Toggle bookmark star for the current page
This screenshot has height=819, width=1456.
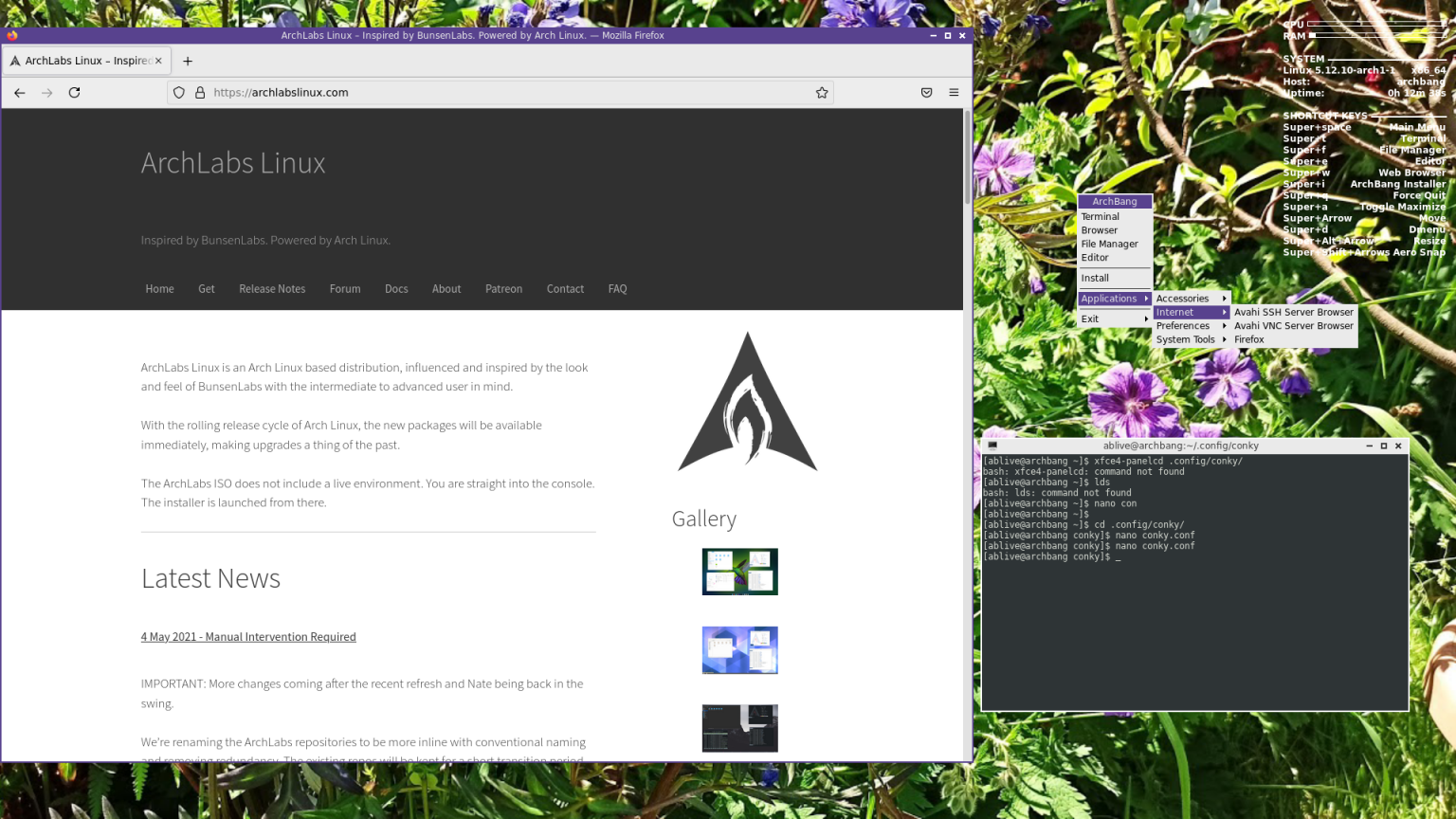pos(821,92)
